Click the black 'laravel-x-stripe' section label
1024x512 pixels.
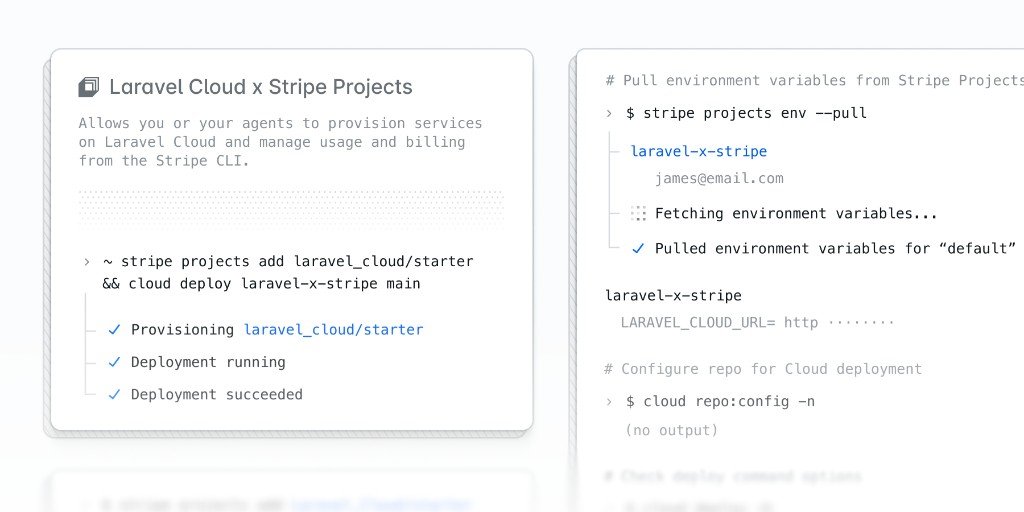point(673,296)
